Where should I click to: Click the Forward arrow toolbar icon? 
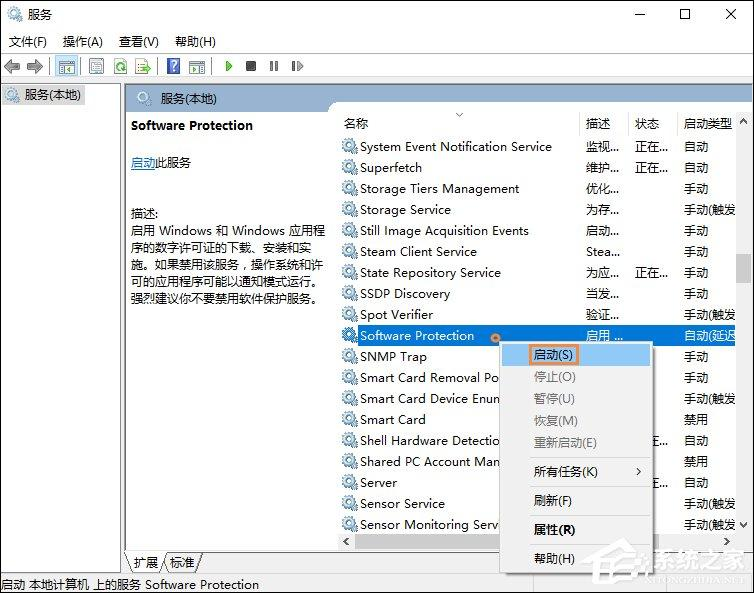35,66
